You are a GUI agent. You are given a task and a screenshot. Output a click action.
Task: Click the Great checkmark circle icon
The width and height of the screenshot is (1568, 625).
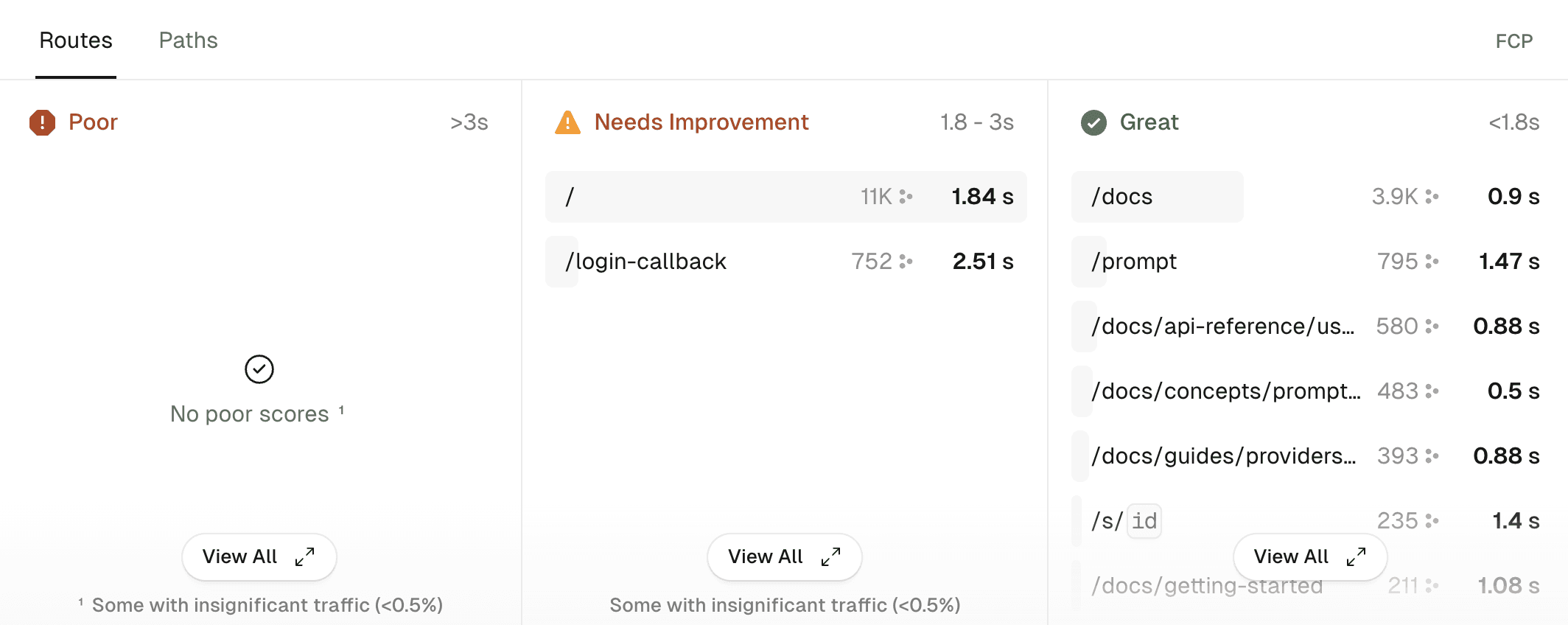point(1093,122)
